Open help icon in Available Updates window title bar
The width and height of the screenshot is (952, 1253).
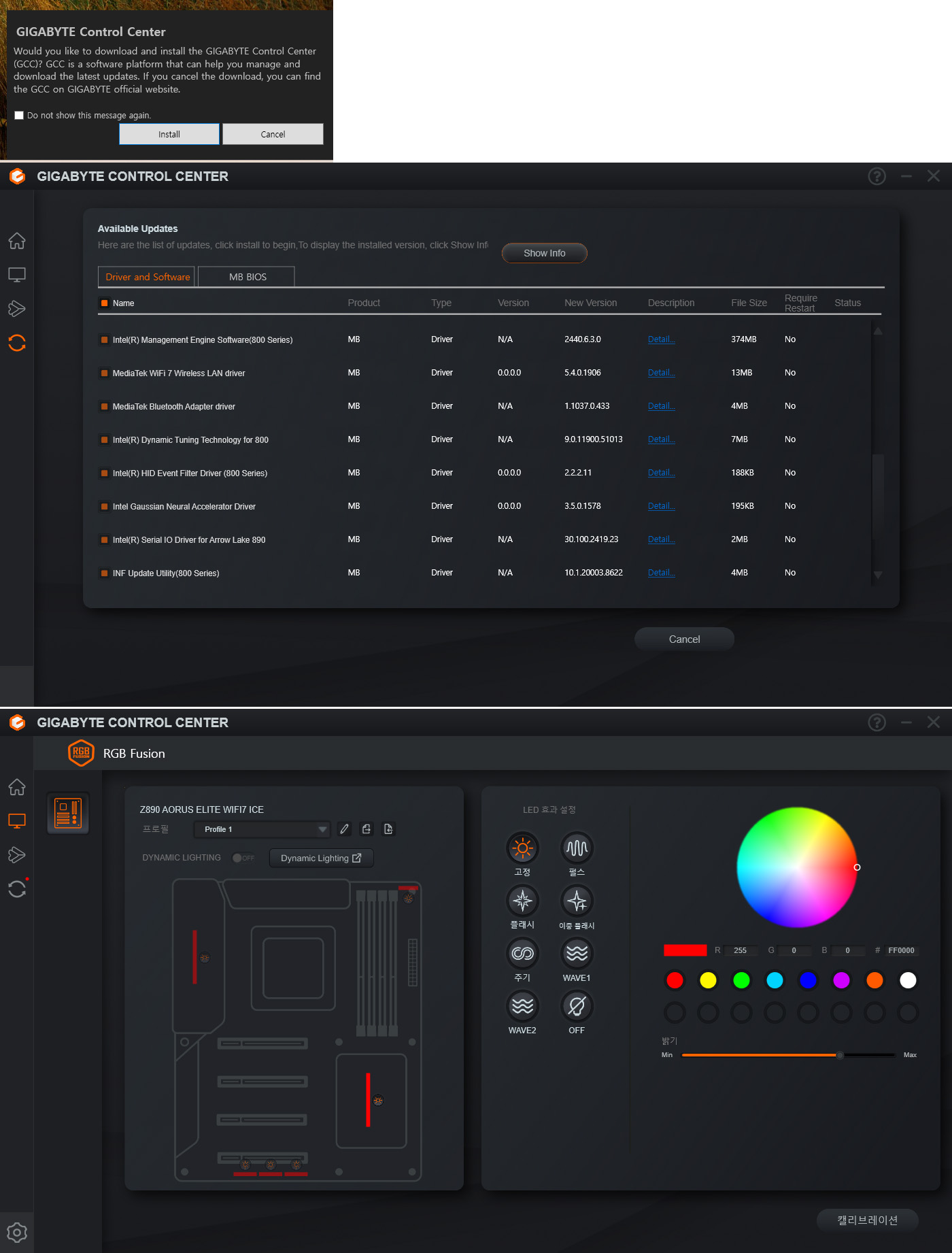(877, 176)
